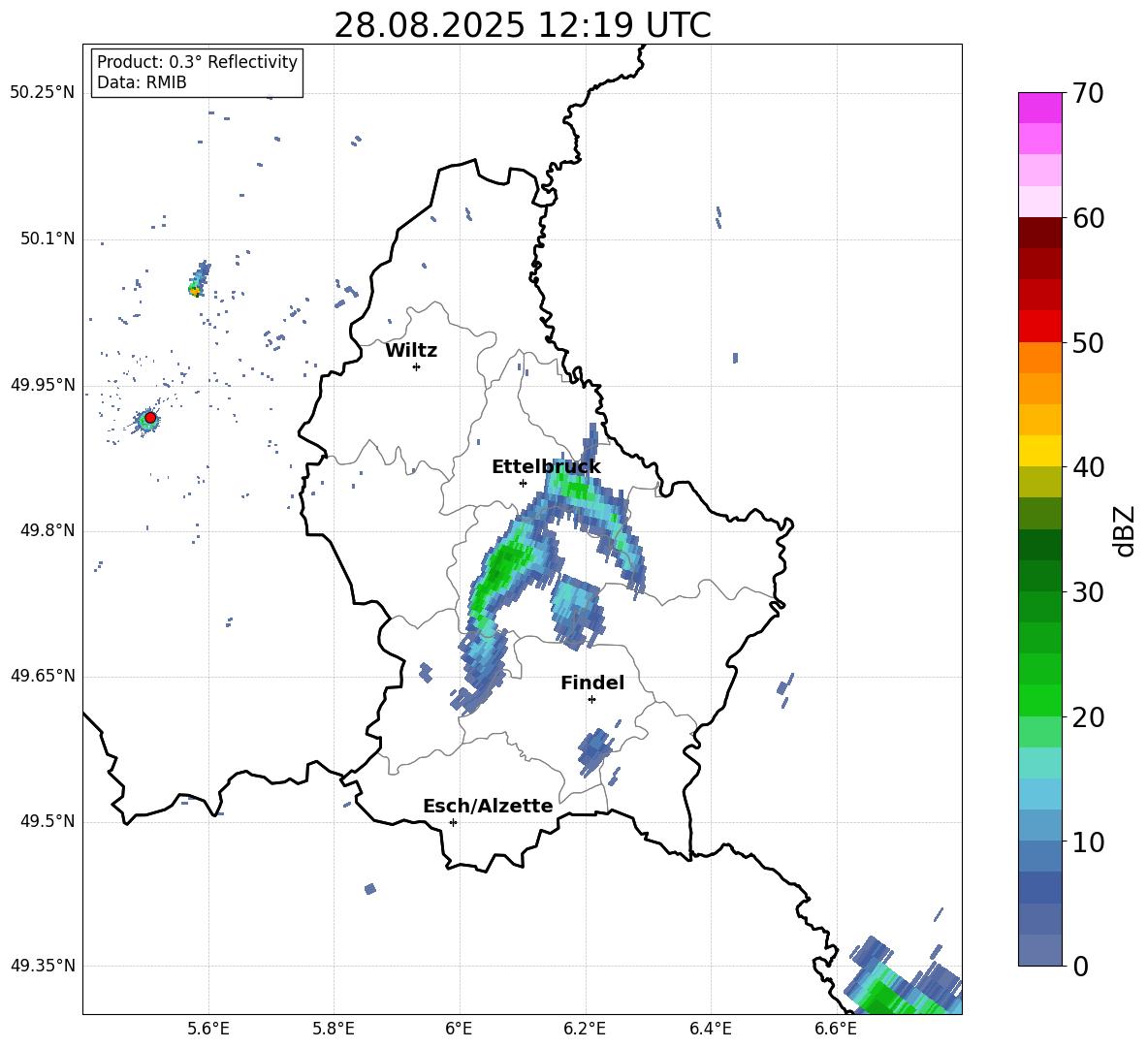
Task: Click the Esch/Alzette city label
Action: pos(488,806)
